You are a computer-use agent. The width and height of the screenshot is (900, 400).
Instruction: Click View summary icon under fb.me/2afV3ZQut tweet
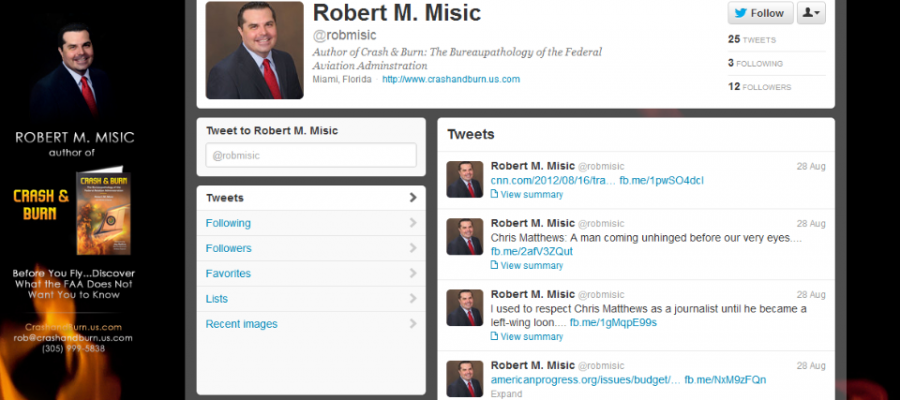pyautogui.click(x=494, y=266)
